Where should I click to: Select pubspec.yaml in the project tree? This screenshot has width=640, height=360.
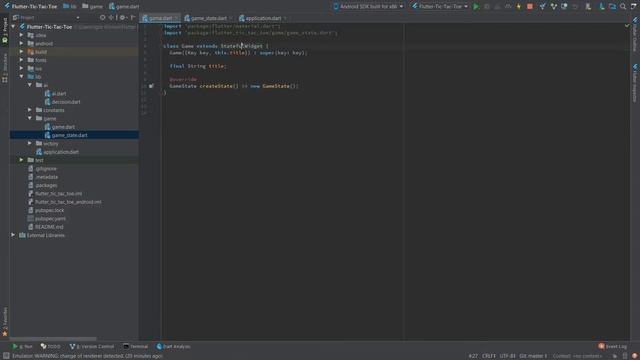[x=50, y=218]
